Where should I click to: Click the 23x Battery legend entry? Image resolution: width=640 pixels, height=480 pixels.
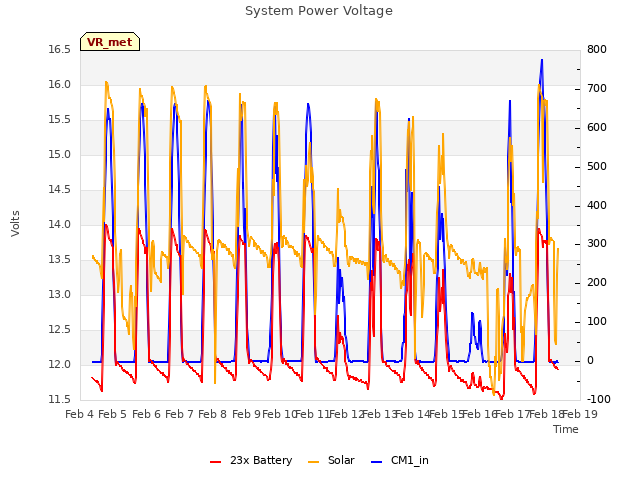pos(251,460)
